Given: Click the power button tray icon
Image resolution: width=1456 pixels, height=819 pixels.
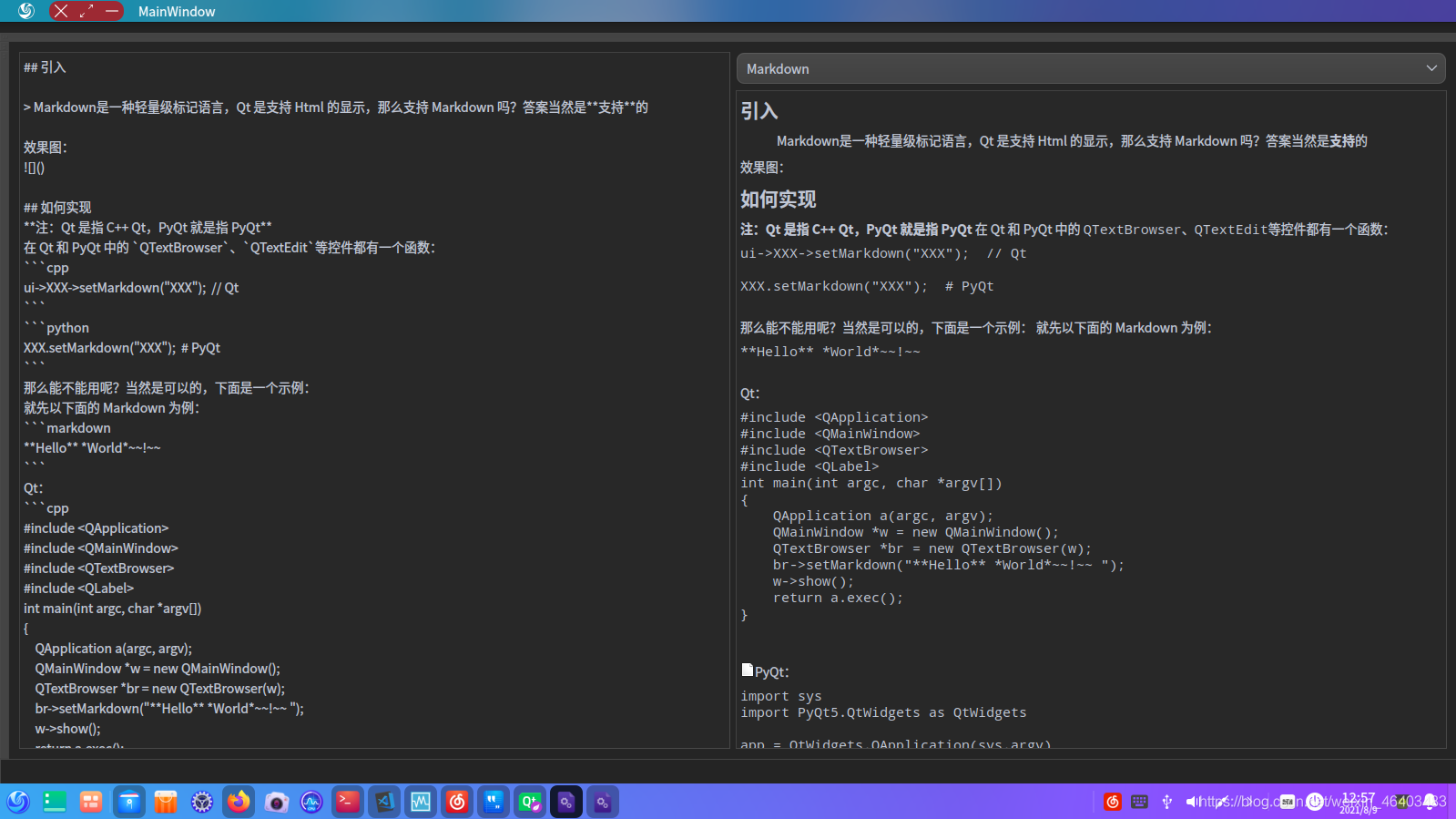Looking at the screenshot, I should tap(1315, 802).
